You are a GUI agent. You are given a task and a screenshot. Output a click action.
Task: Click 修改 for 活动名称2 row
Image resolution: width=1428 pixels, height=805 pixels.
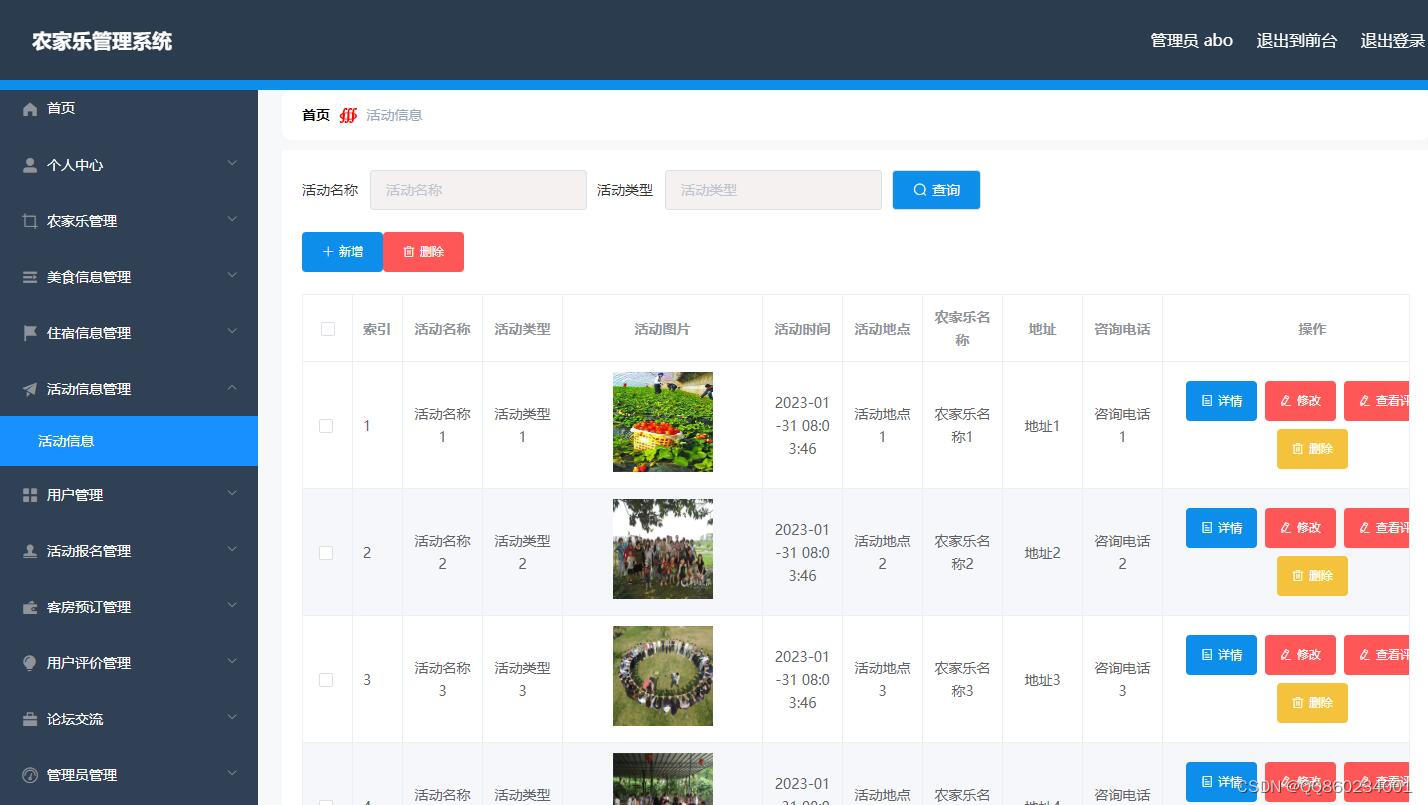pyautogui.click(x=1300, y=528)
